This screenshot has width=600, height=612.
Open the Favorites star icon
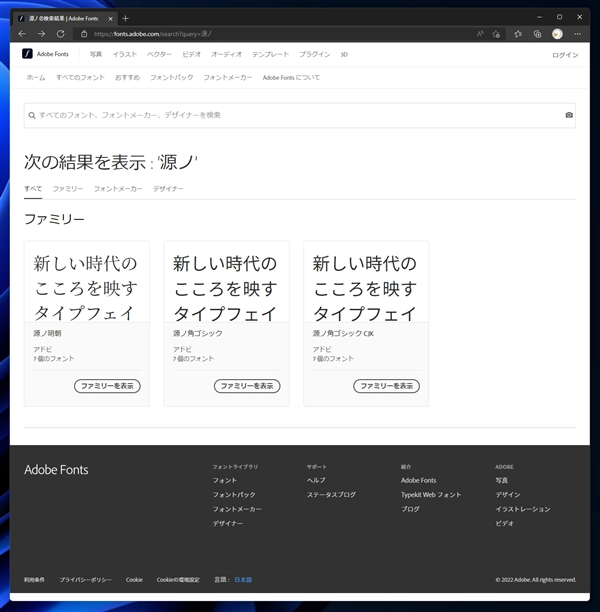[x=518, y=34]
